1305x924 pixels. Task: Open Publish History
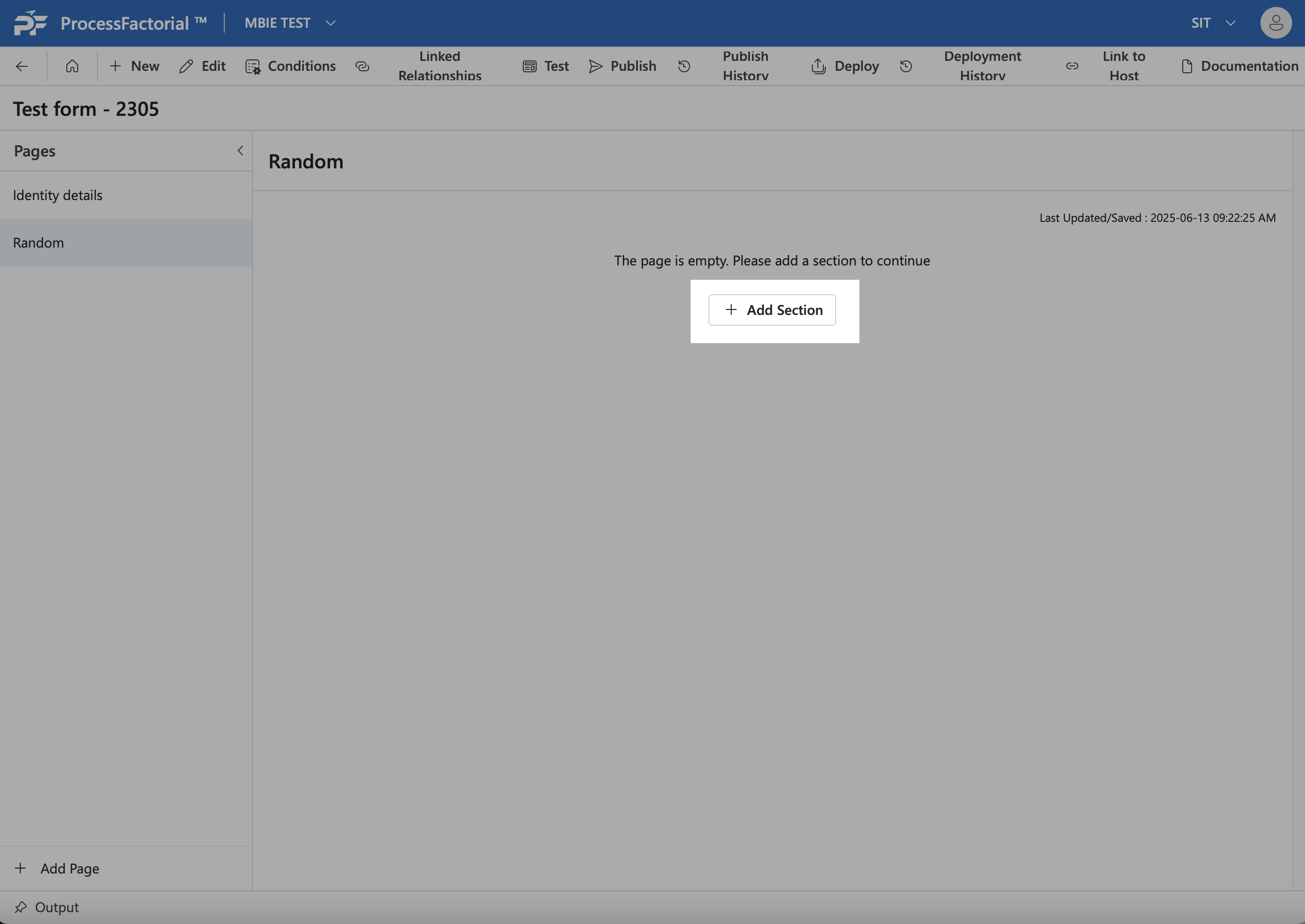(x=745, y=66)
